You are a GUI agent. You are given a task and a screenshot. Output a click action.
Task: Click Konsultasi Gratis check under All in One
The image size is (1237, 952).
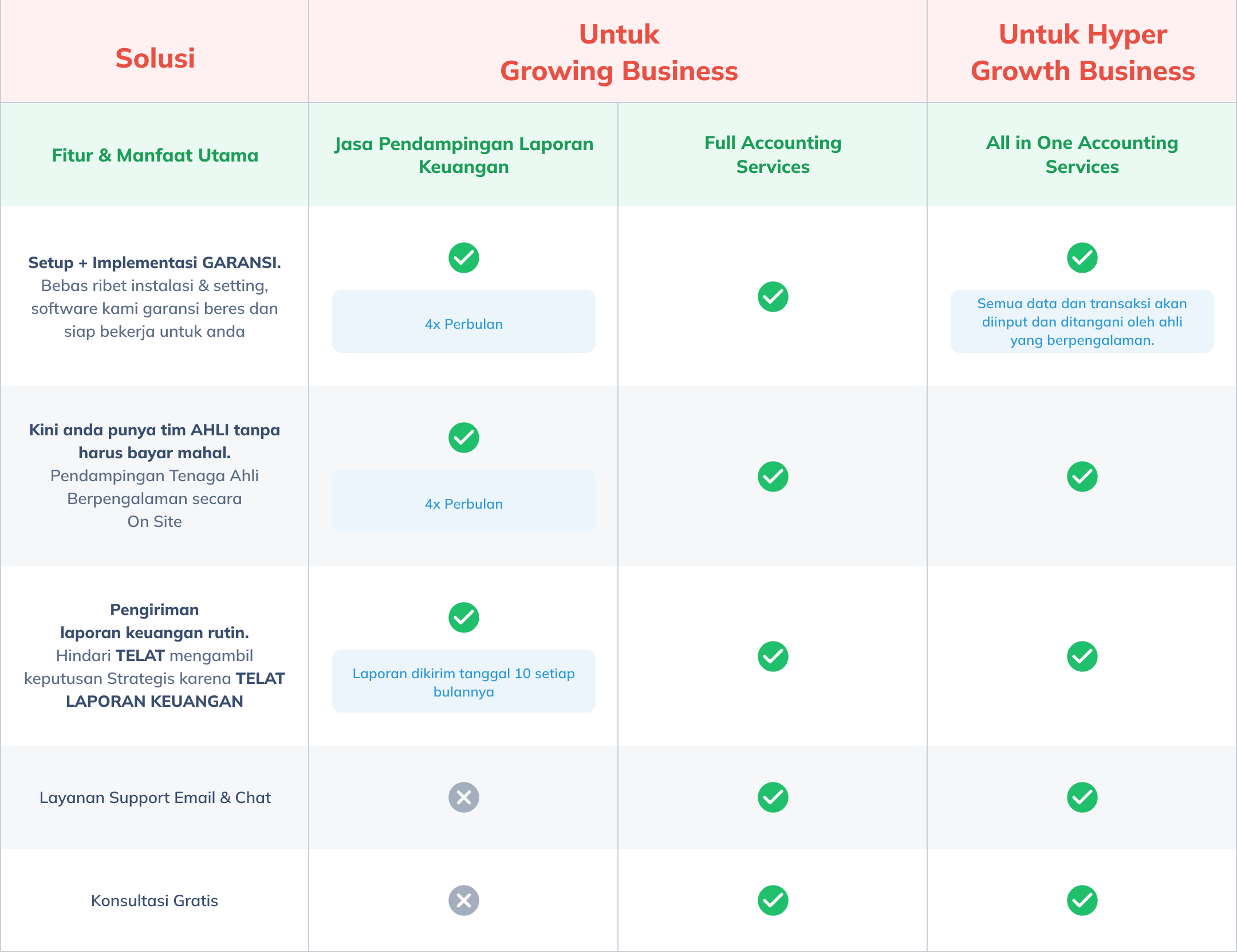point(1082,900)
